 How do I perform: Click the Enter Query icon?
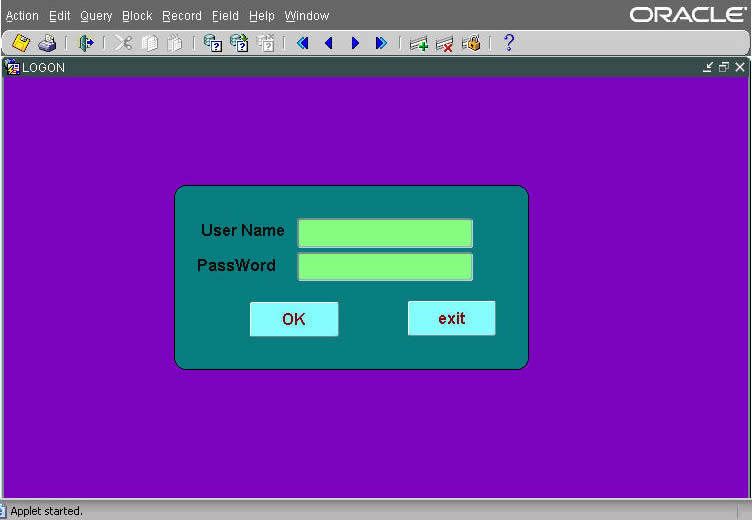(212, 43)
